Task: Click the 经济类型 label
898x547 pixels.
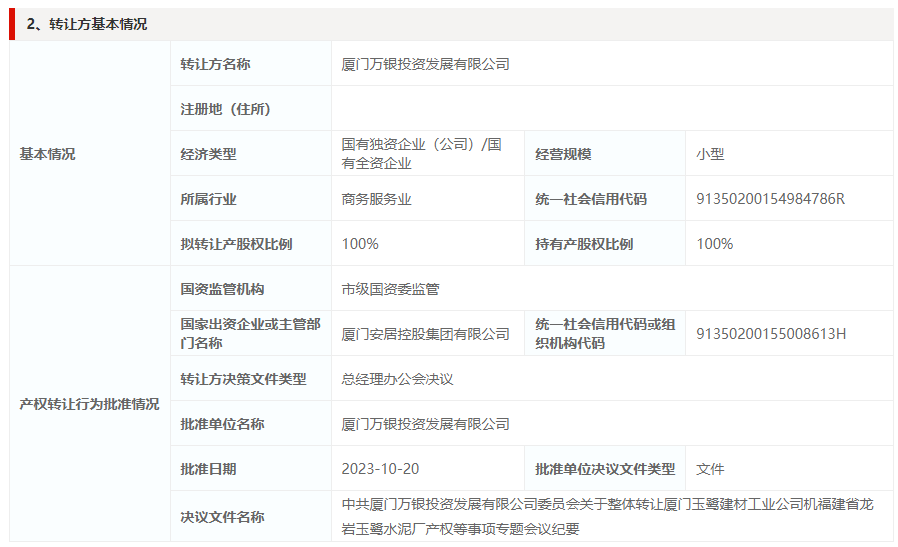Action: pos(208,154)
